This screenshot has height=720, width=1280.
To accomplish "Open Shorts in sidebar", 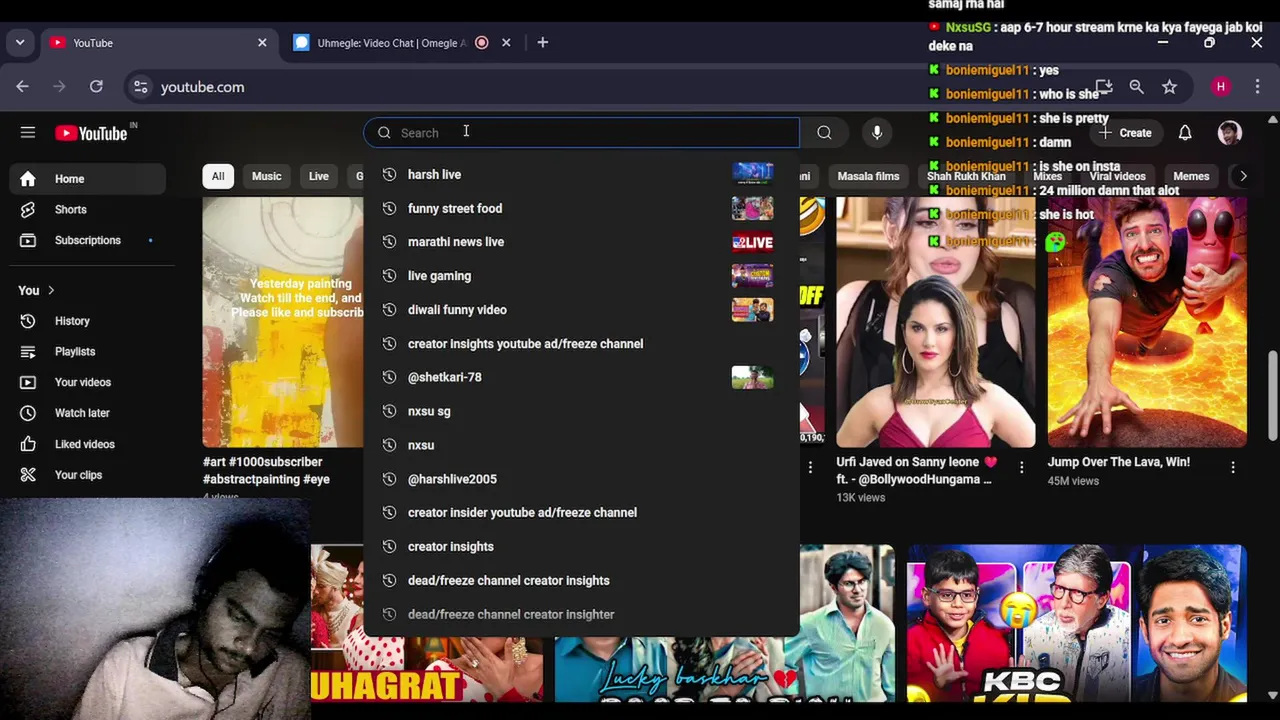I will [88, 210].
